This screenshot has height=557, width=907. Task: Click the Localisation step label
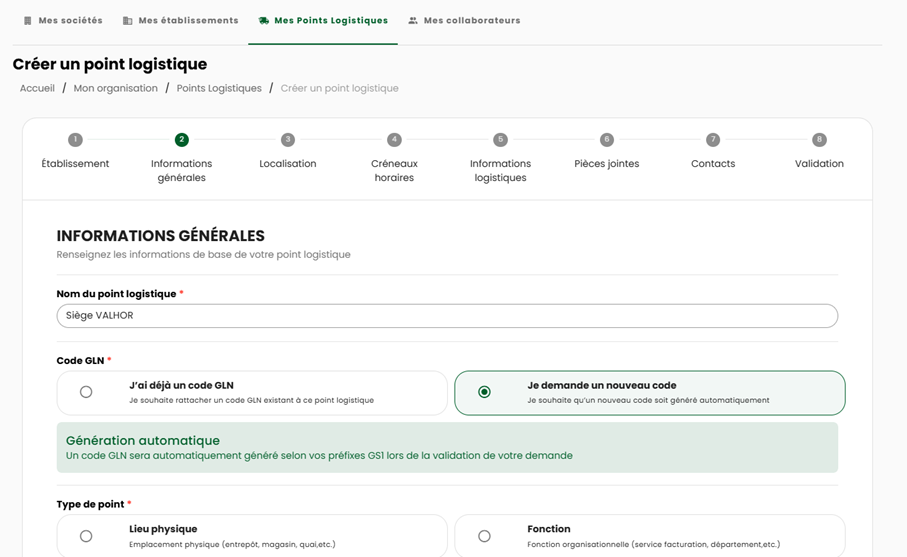coord(288,164)
